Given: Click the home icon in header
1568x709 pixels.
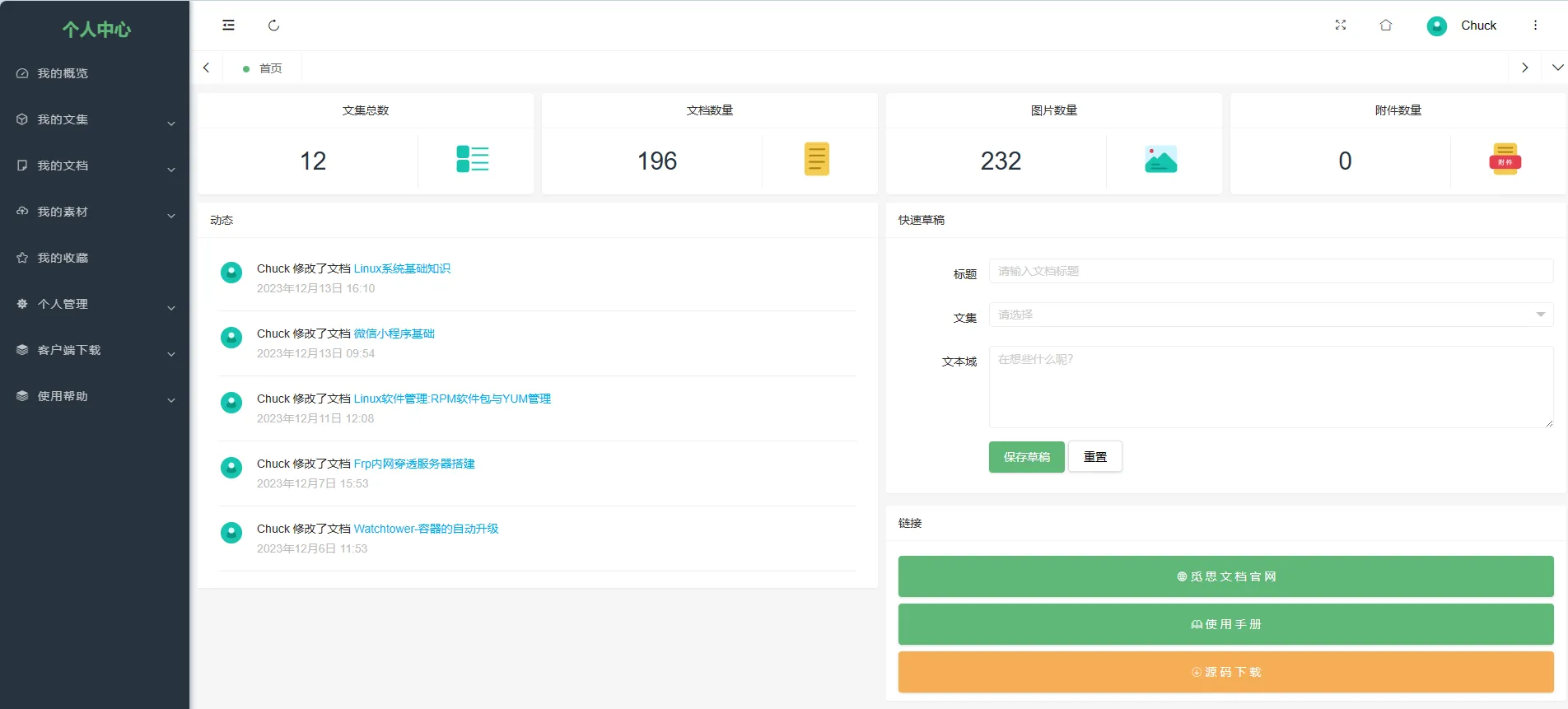Looking at the screenshot, I should 1385,26.
